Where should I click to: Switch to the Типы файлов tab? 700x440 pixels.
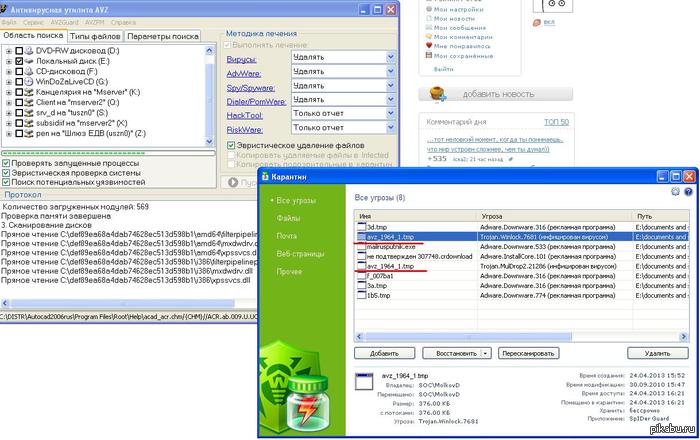[x=95, y=37]
